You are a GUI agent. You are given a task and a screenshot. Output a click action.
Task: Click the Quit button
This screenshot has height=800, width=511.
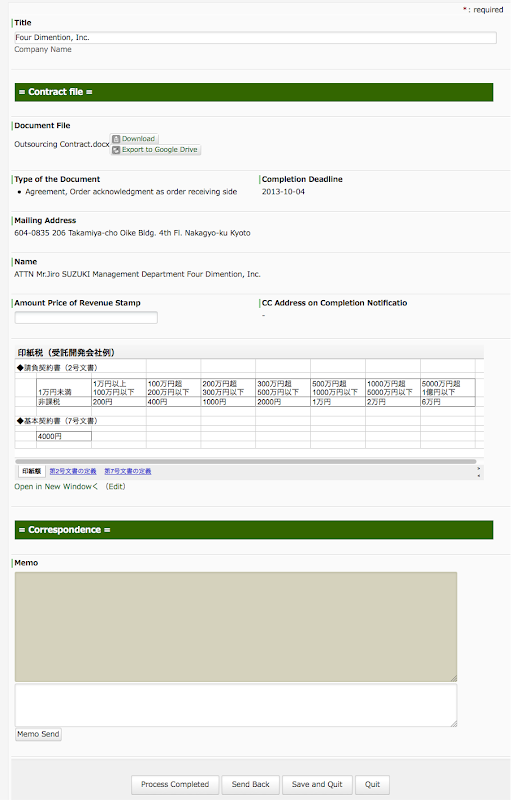click(x=372, y=785)
